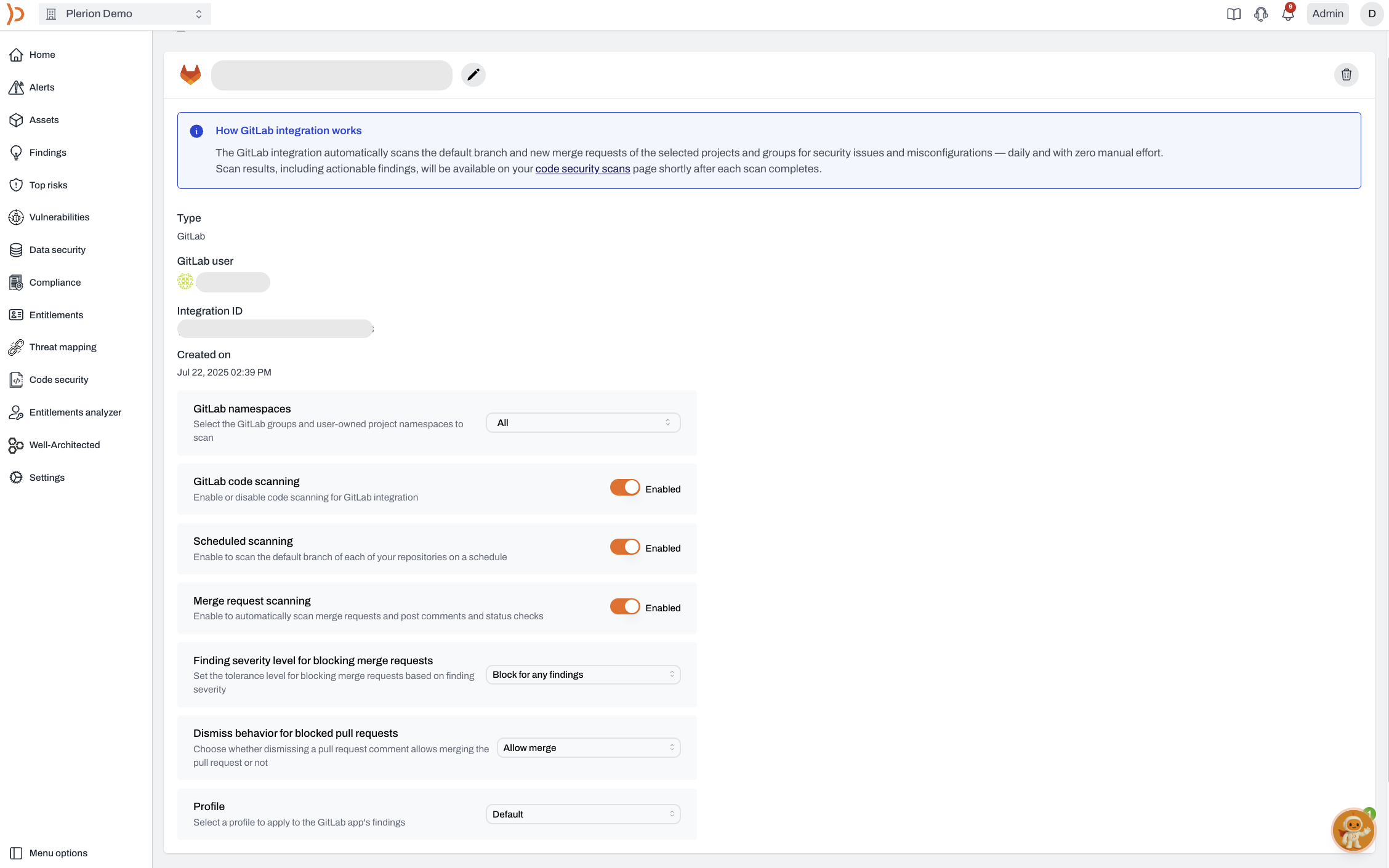Open the notifications bell
The width and height of the screenshot is (1389, 868).
click(1287, 14)
